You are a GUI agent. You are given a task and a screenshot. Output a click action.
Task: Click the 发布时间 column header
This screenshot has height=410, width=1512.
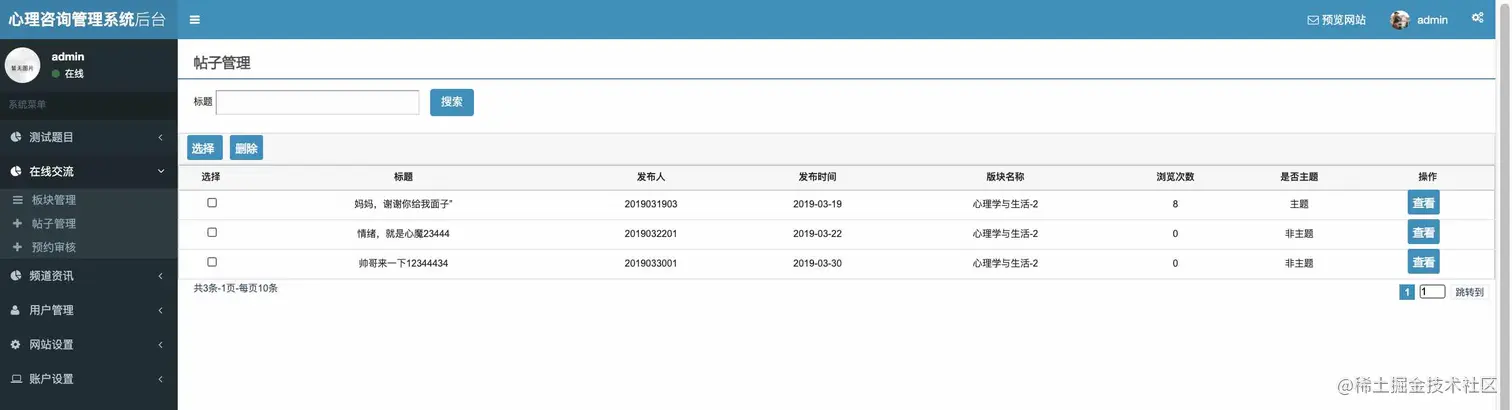[817, 177]
